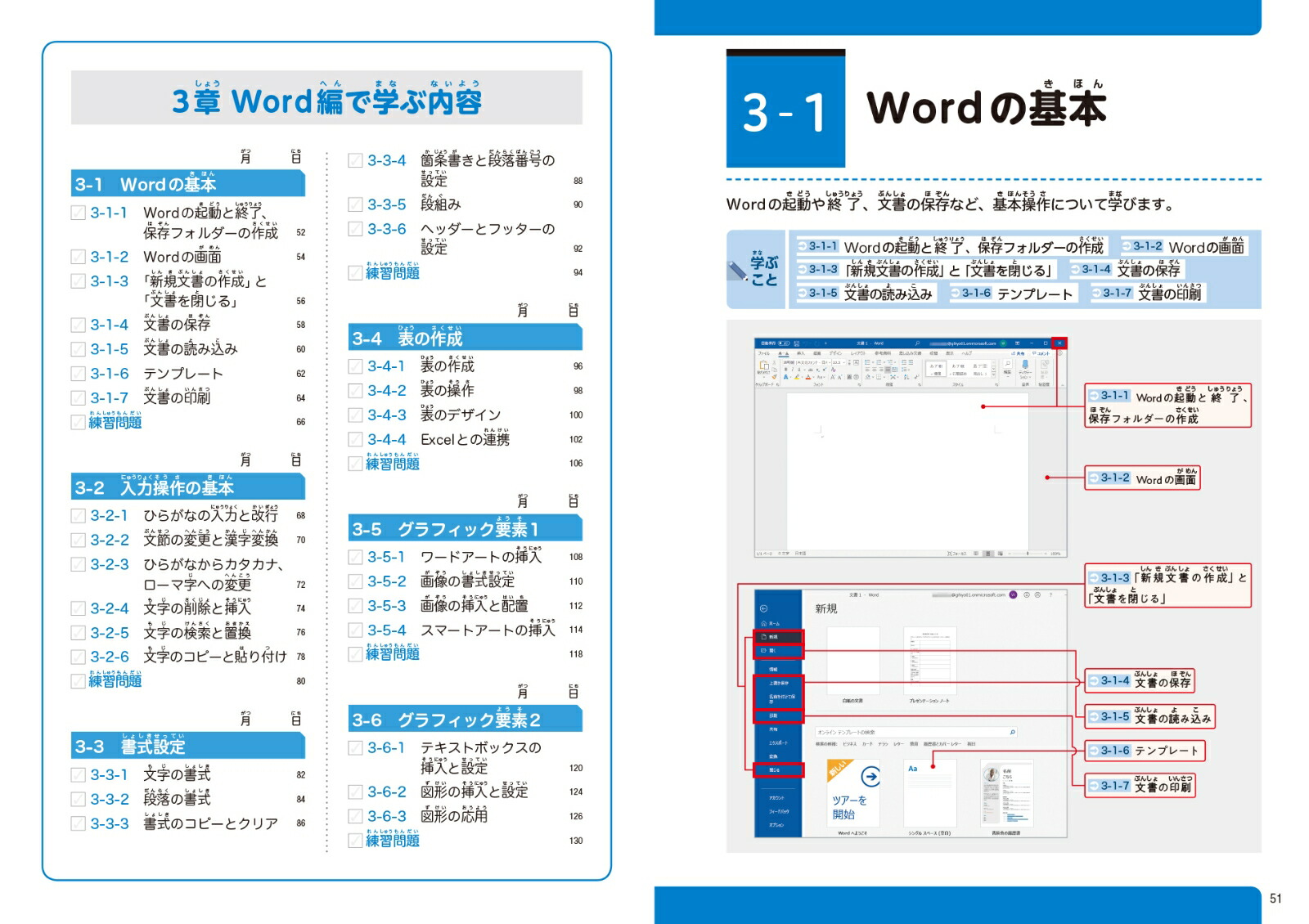
Task: Choose 閉じる in the backstage sidebar
Action: [778, 770]
